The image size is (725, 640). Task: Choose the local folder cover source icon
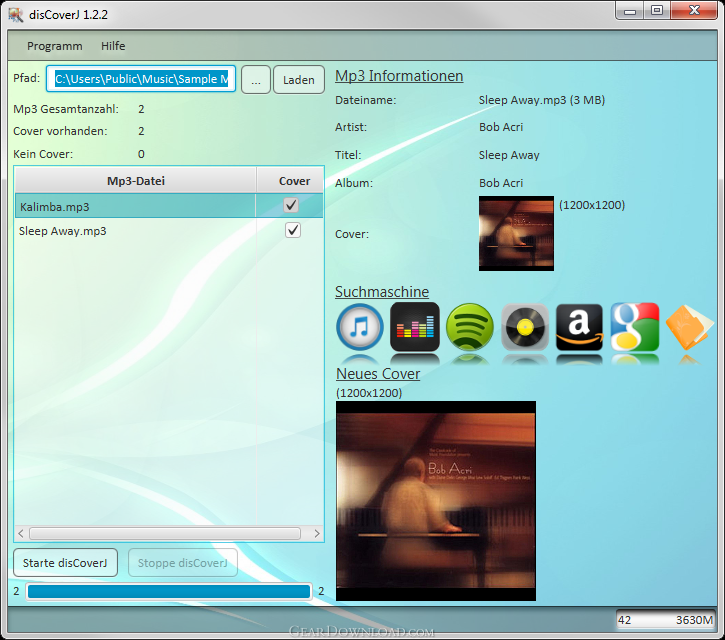pos(689,327)
